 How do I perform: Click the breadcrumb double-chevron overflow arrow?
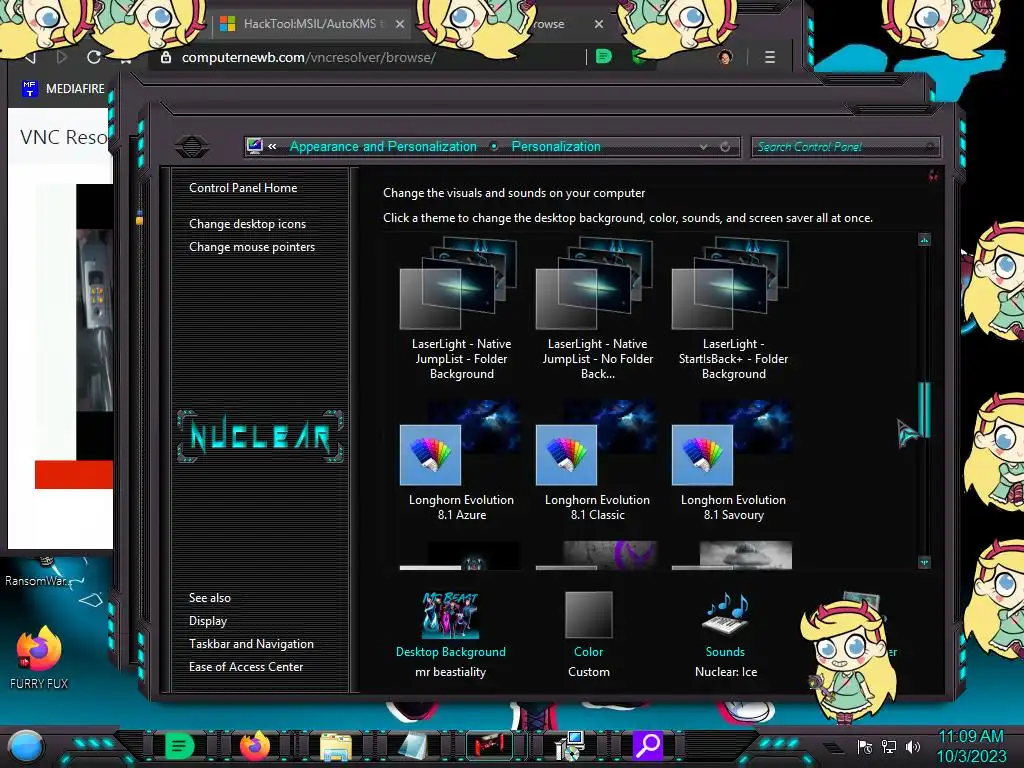(x=272, y=147)
